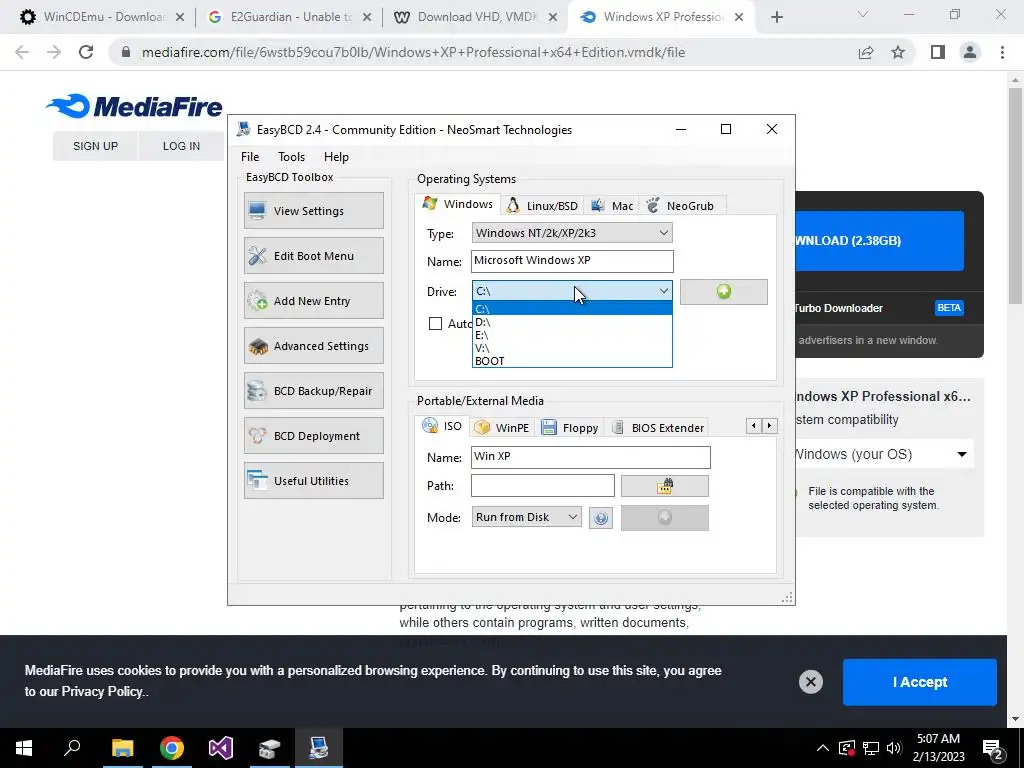Open Edit Boot Menu section

[x=313, y=255]
